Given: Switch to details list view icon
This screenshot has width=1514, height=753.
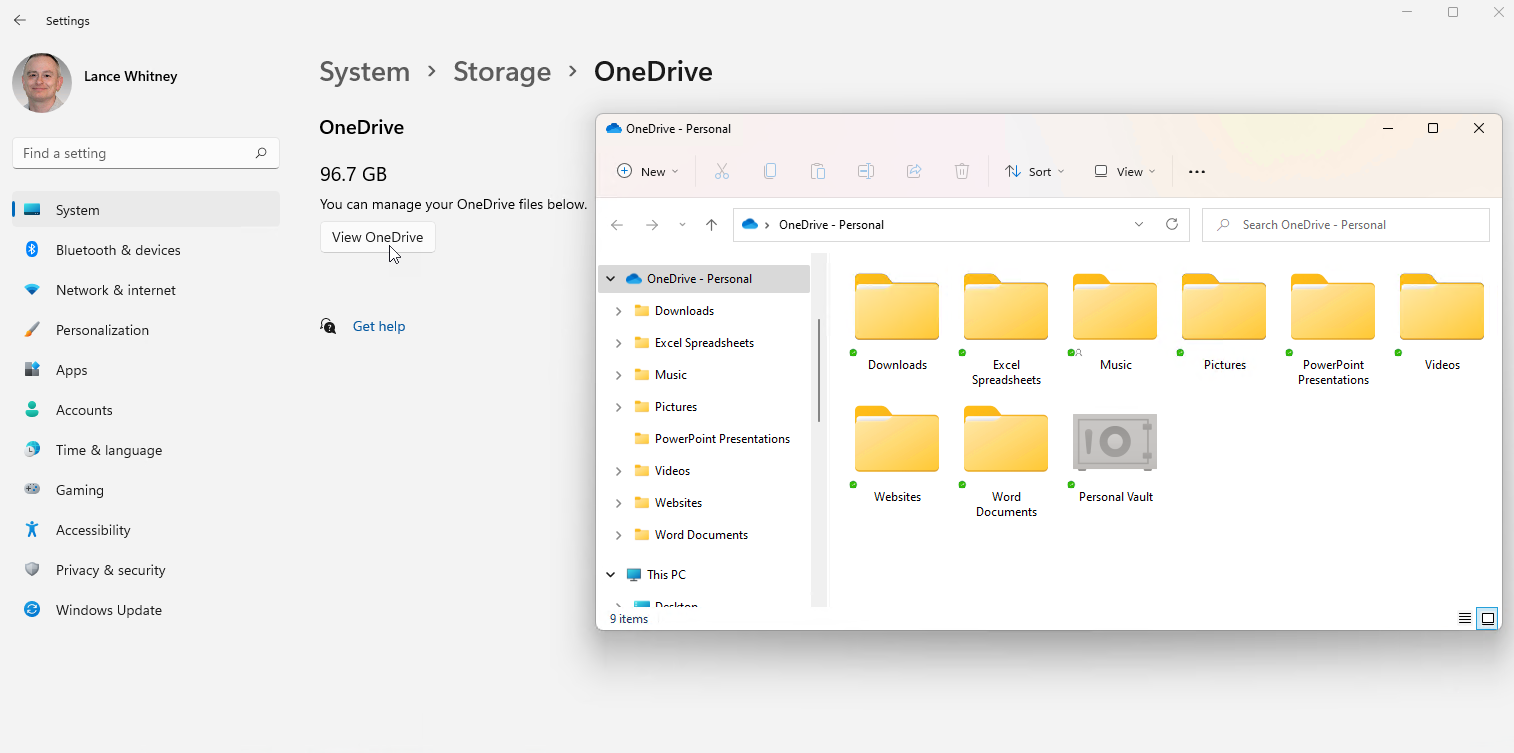Looking at the screenshot, I should [x=1465, y=619].
